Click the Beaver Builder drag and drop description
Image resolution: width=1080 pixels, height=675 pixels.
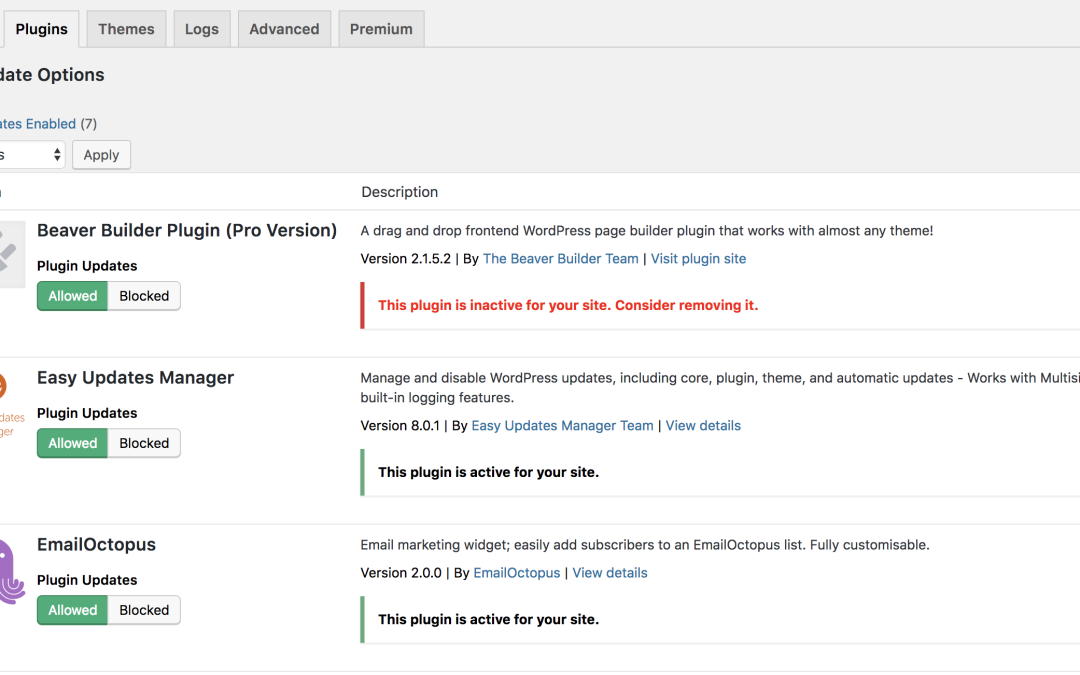click(x=647, y=231)
